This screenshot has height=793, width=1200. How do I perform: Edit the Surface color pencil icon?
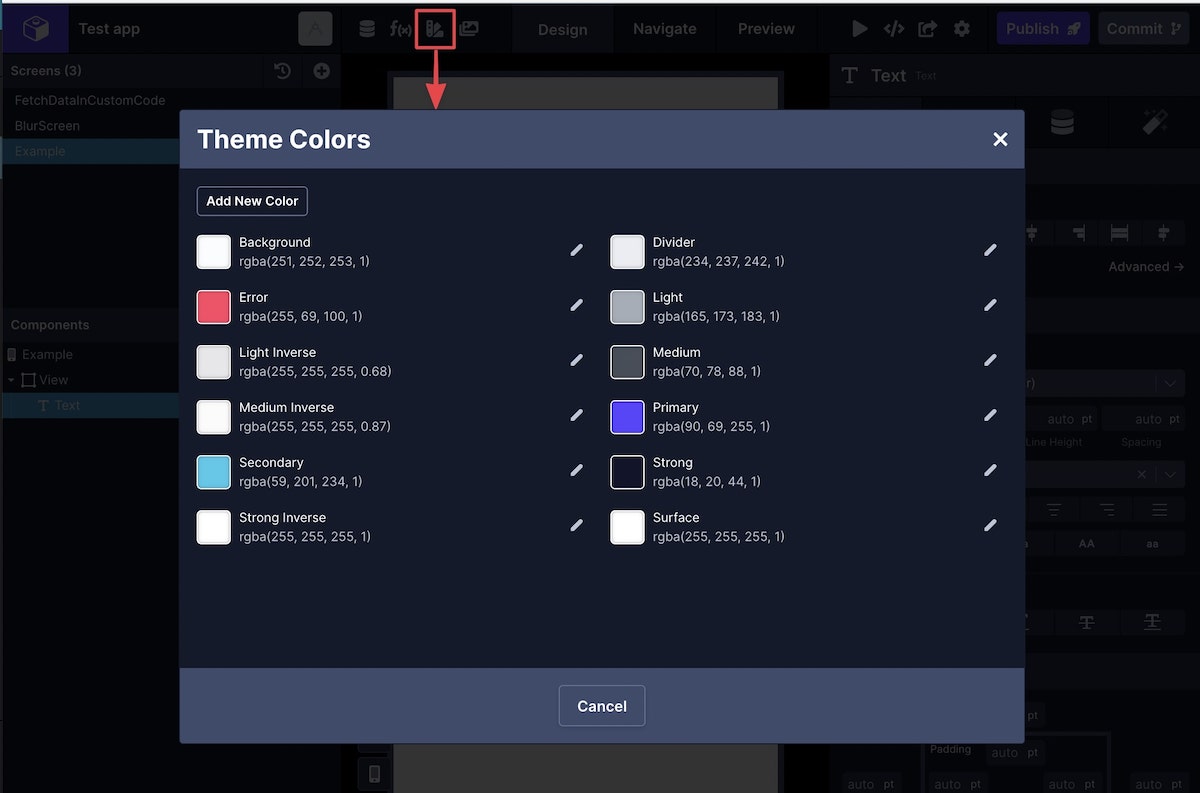(990, 525)
